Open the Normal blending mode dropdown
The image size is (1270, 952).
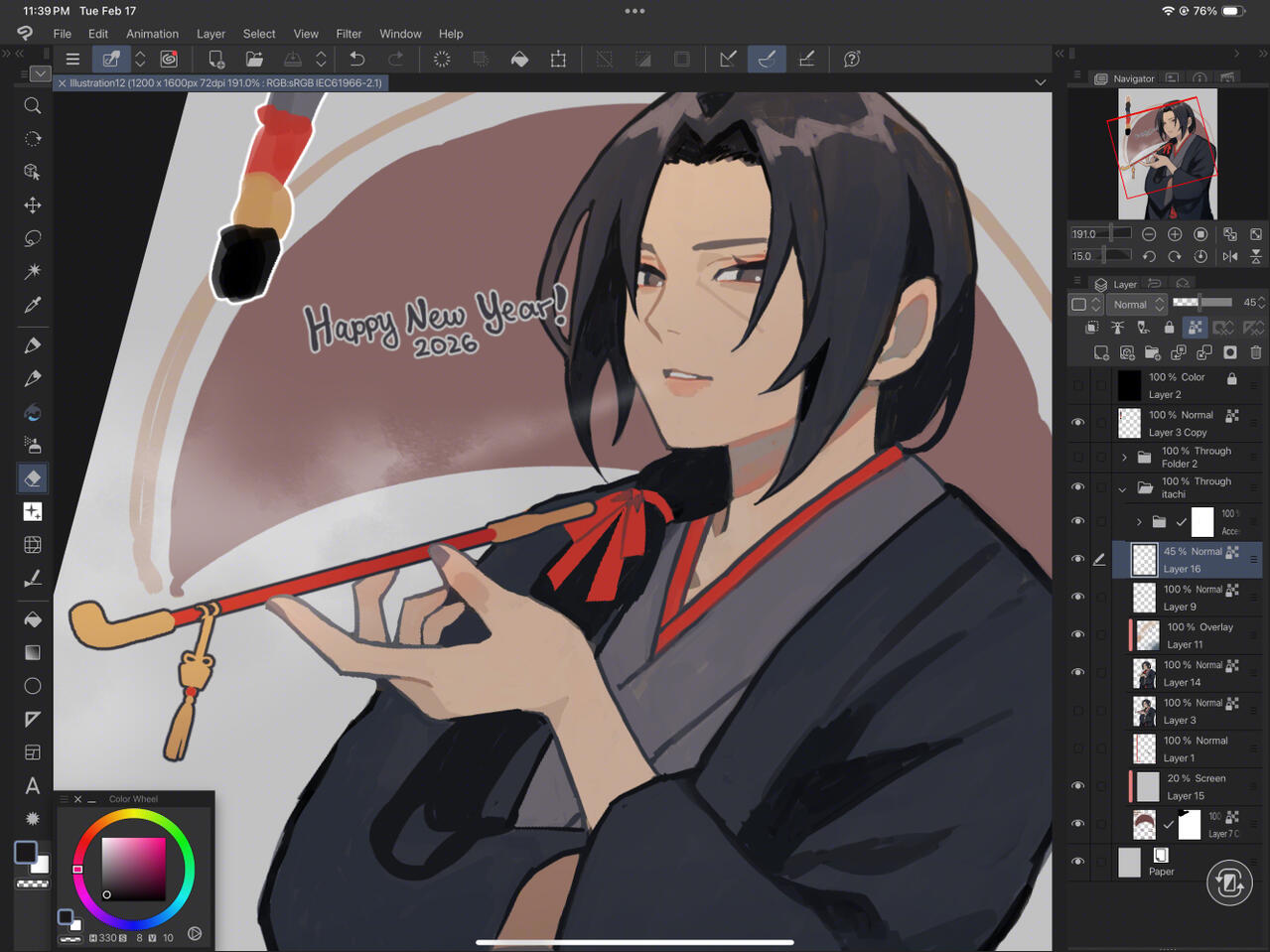tap(1137, 305)
